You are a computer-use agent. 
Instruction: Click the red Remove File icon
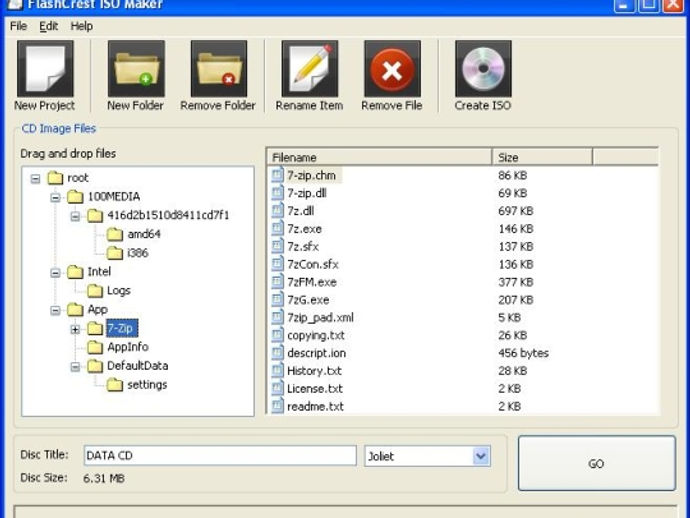[x=392, y=69]
